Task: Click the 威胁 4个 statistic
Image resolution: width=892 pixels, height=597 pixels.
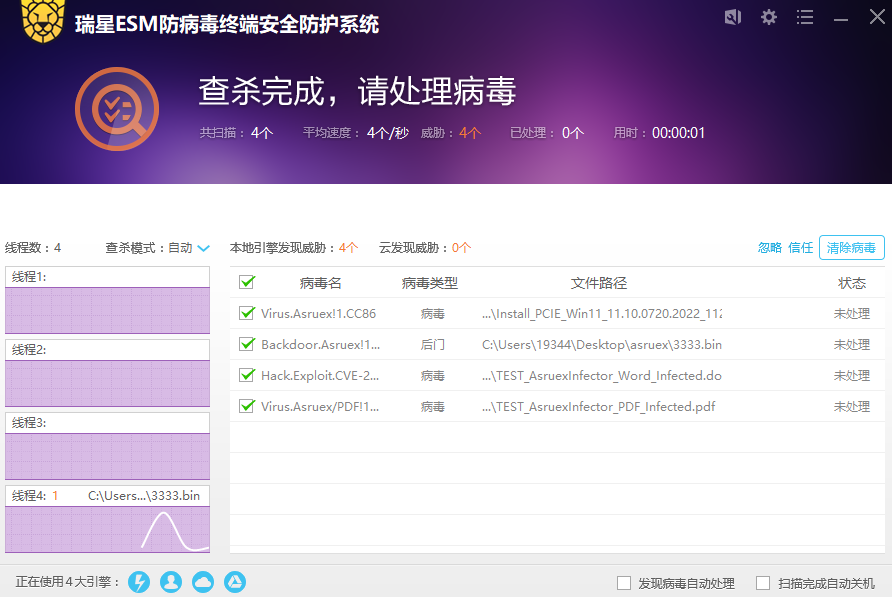Action: click(451, 133)
